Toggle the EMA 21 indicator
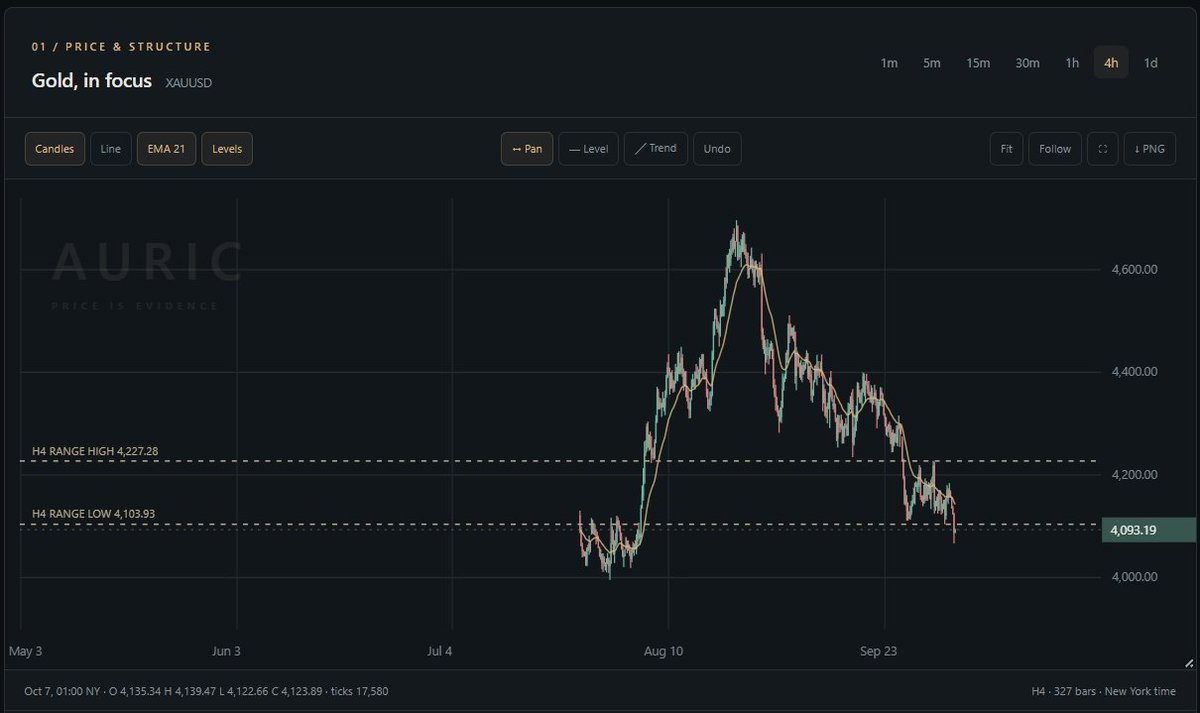The image size is (1200, 713). pos(166,149)
